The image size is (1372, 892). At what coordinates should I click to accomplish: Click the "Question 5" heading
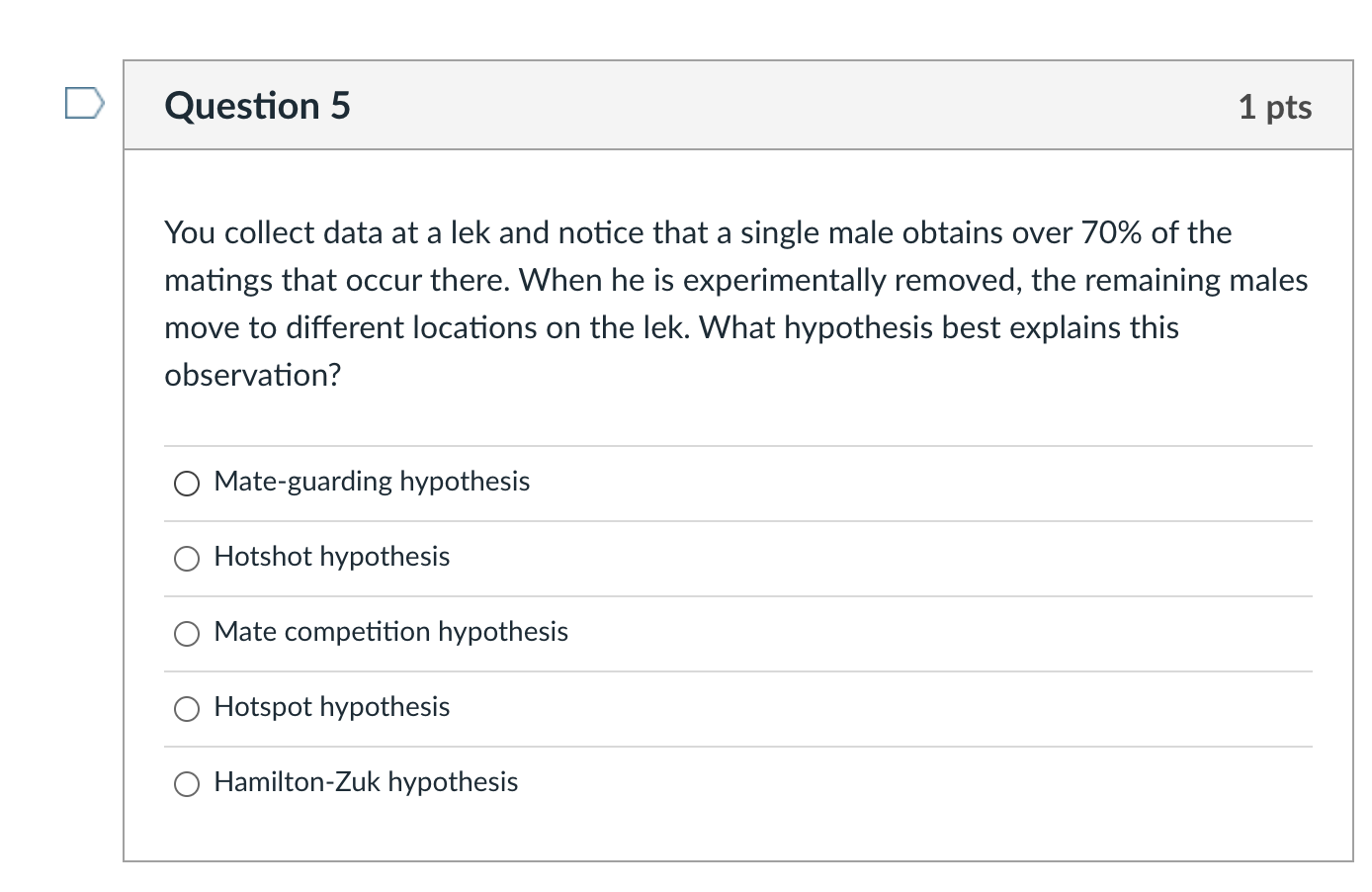click(257, 106)
